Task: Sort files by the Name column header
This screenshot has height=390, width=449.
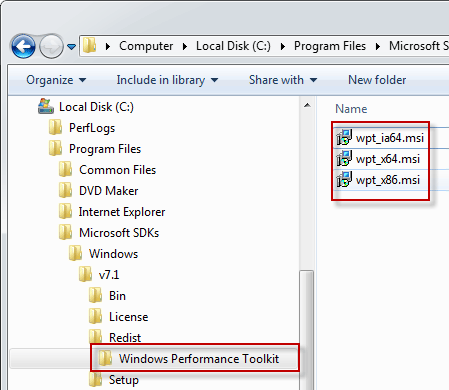Action: pos(351,109)
